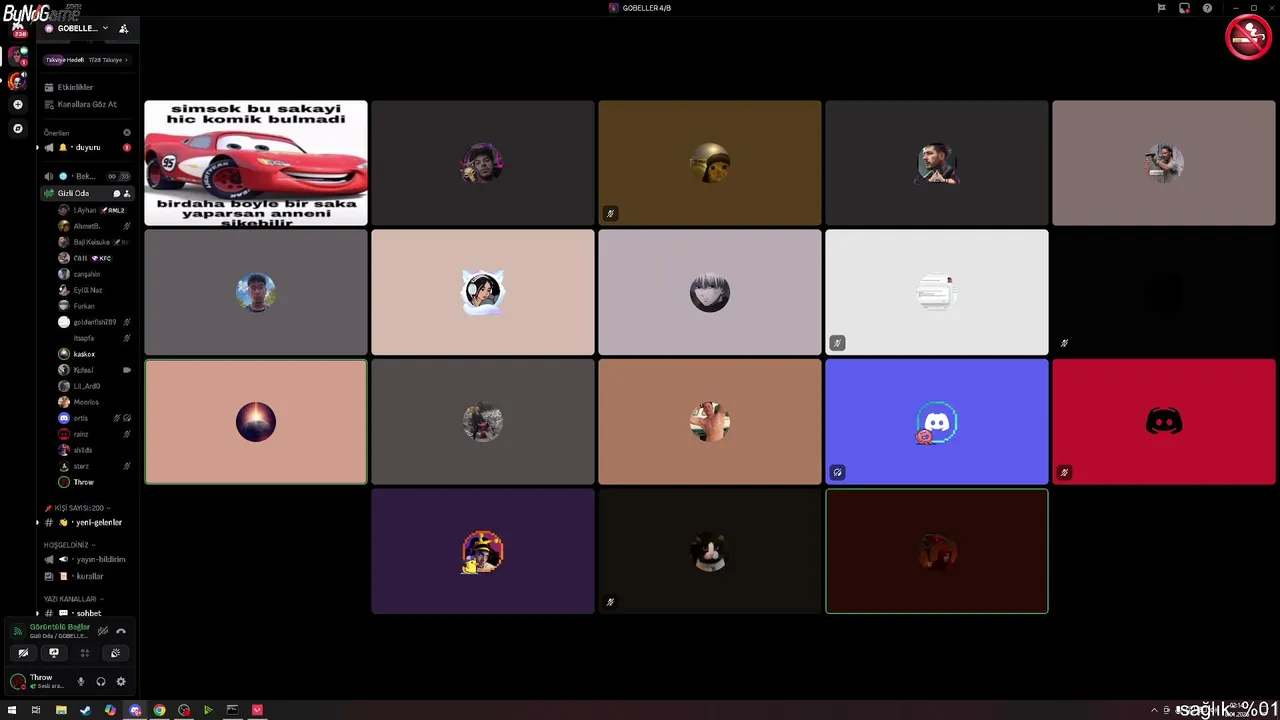Open the duyuru announcement channel
The height and width of the screenshot is (720, 1280).
[x=87, y=147]
